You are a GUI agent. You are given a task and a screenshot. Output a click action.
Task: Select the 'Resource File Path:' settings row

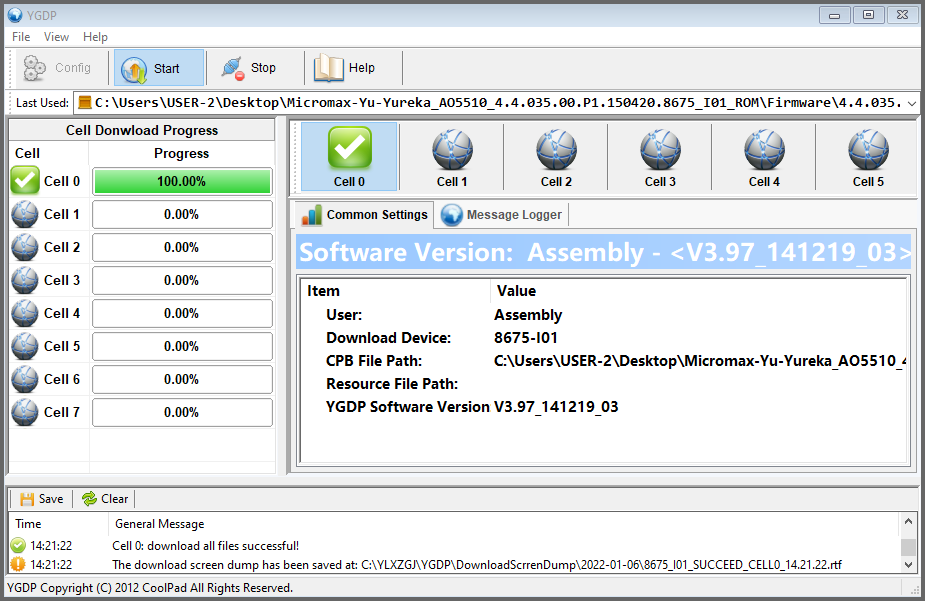coord(603,384)
